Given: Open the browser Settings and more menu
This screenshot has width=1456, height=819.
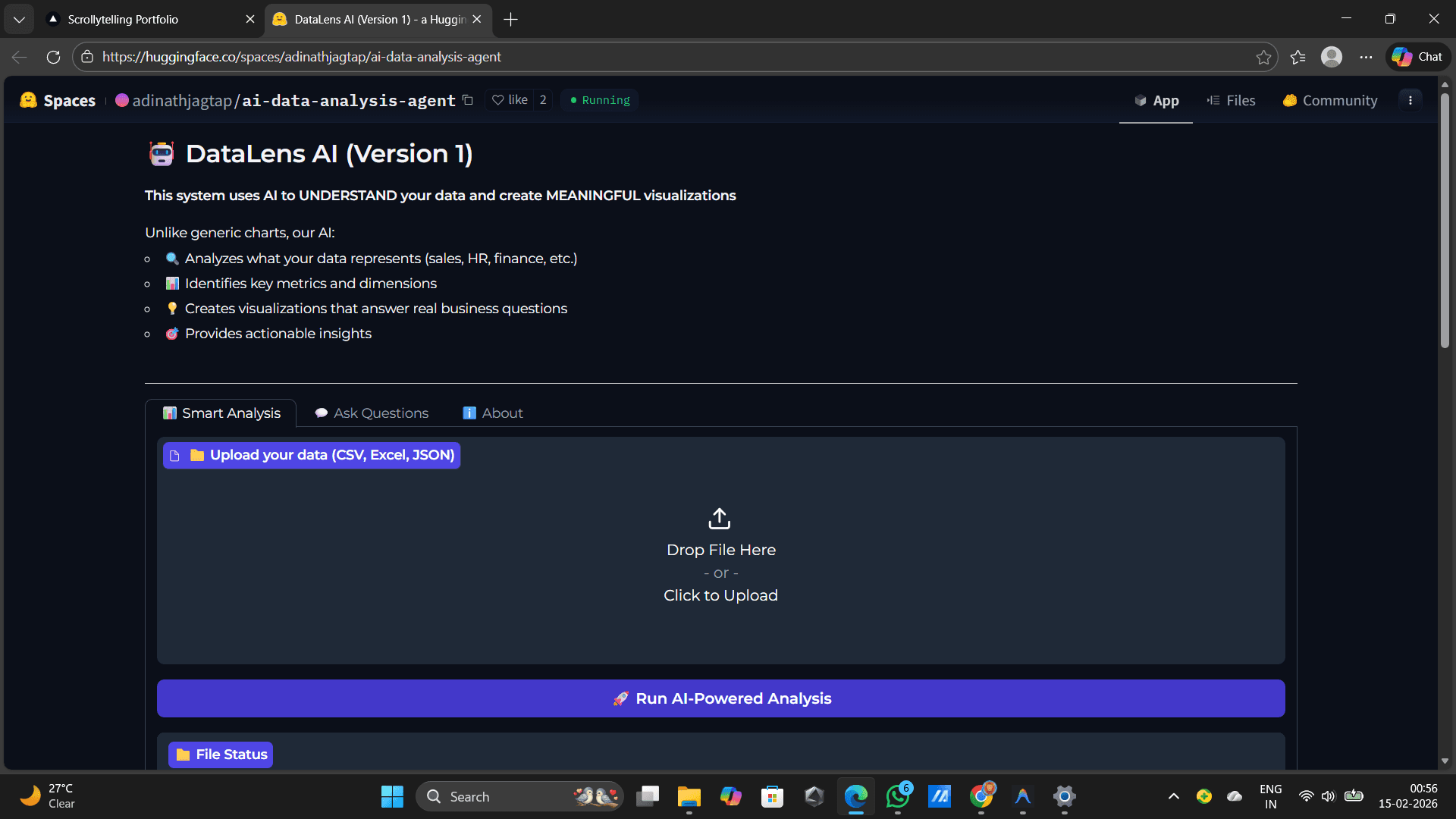Looking at the screenshot, I should pyautogui.click(x=1367, y=57).
